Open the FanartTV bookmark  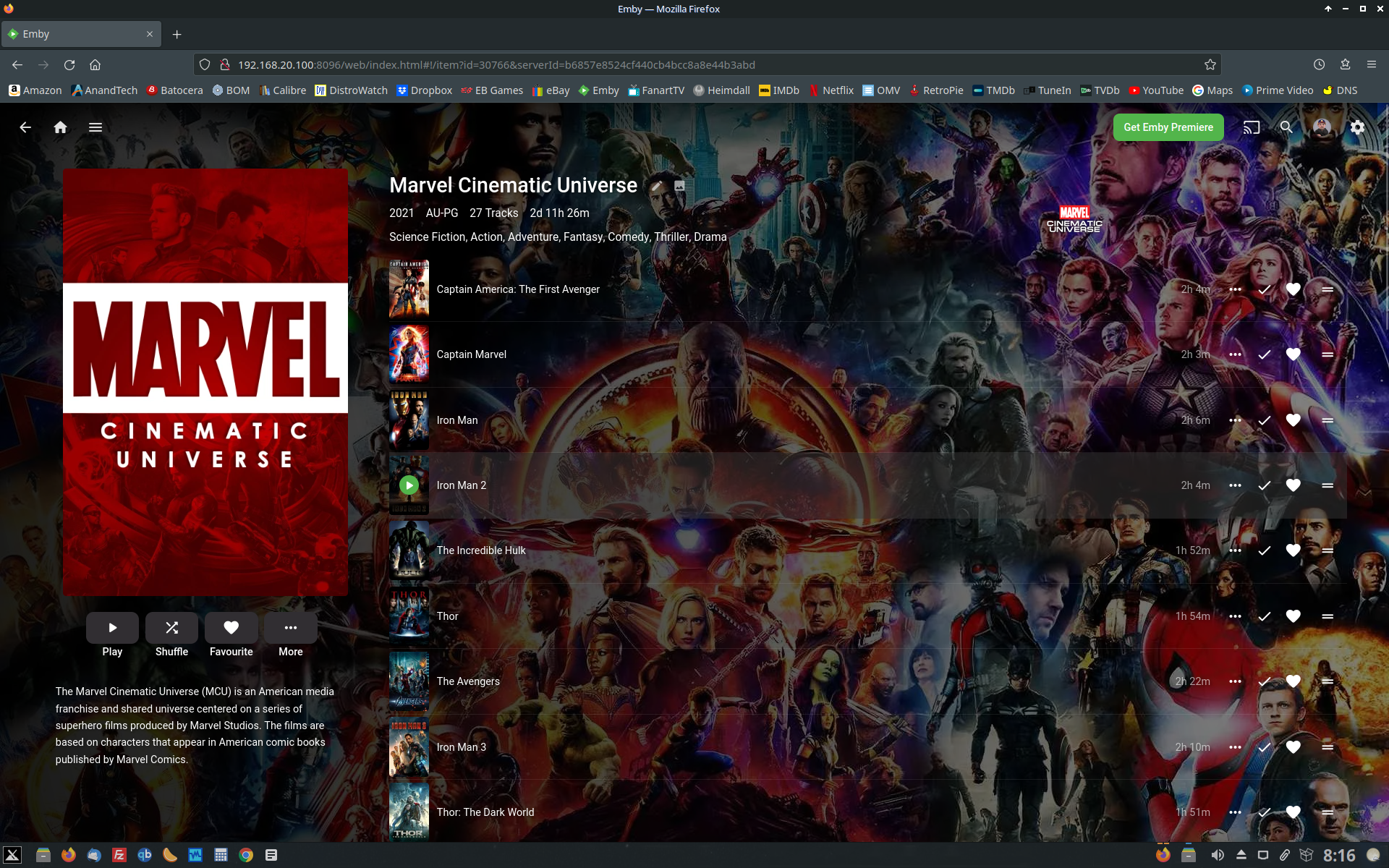(655, 90)
